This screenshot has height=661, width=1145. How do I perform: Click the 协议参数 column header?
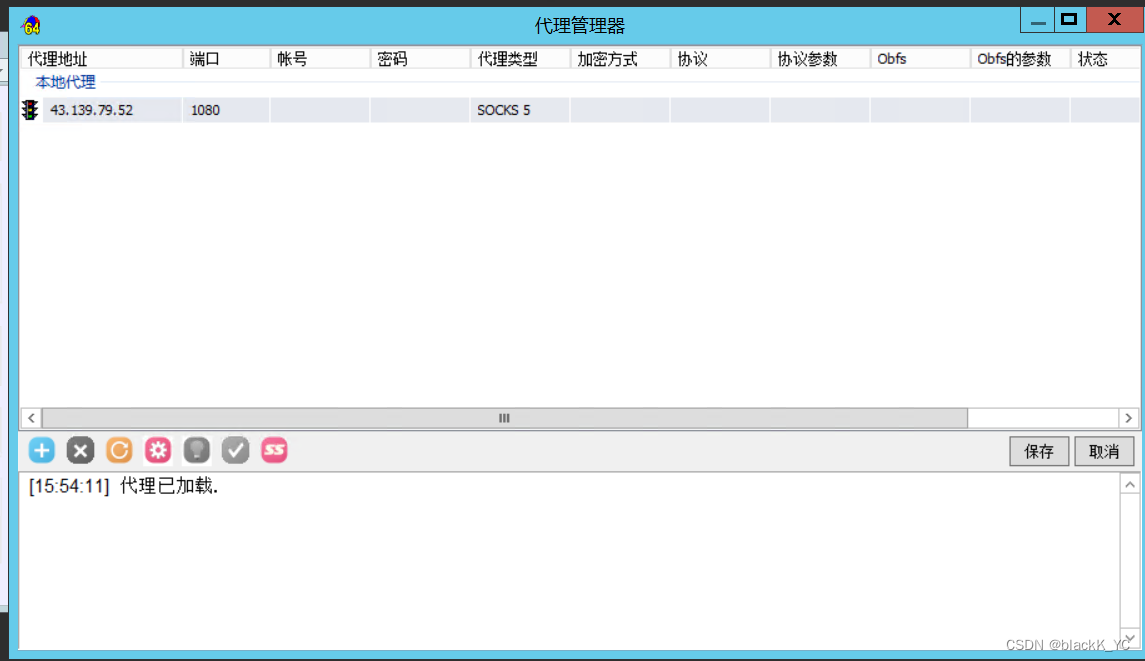820,59
